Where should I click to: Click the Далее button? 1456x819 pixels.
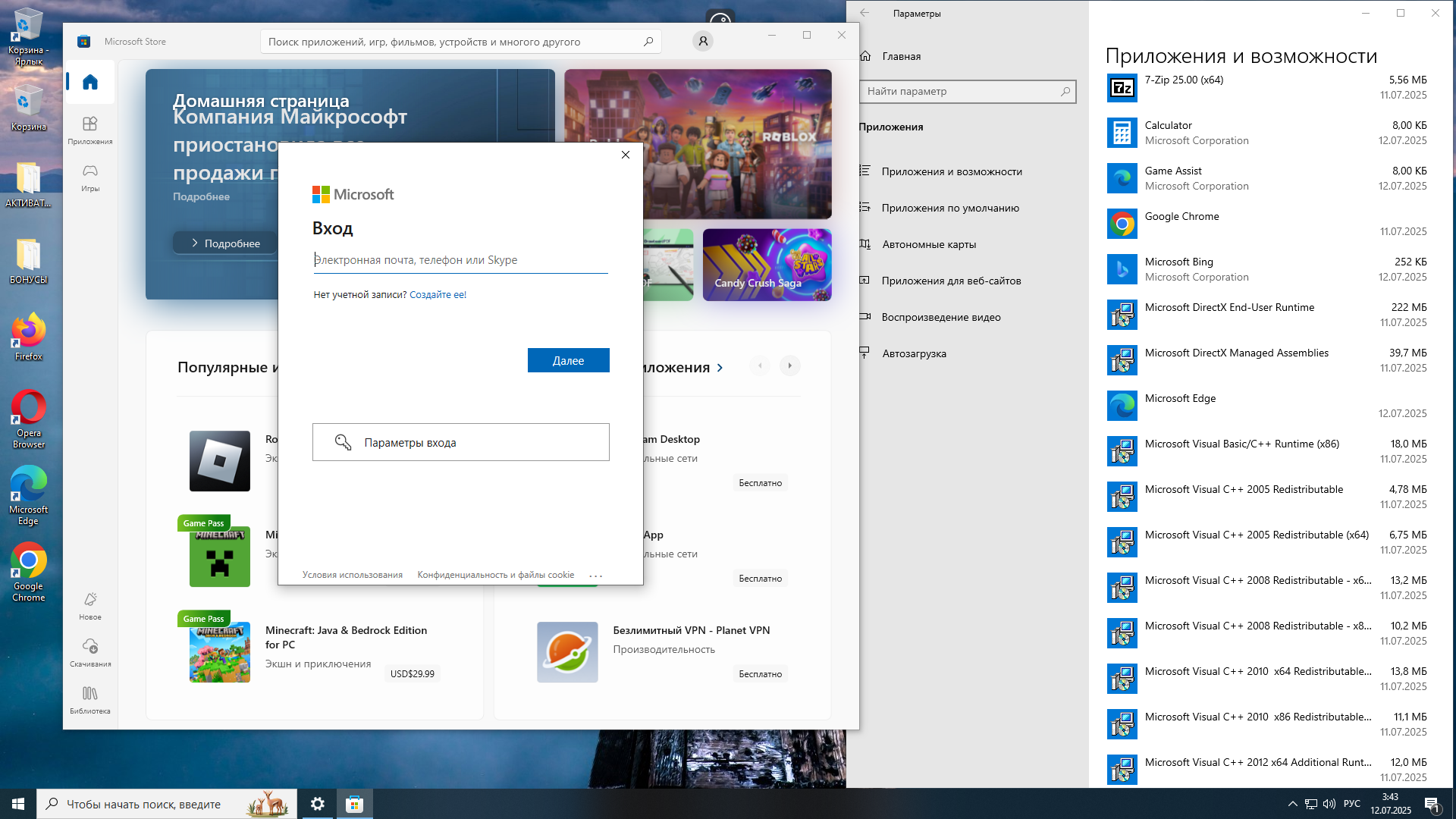coord(569,360)
